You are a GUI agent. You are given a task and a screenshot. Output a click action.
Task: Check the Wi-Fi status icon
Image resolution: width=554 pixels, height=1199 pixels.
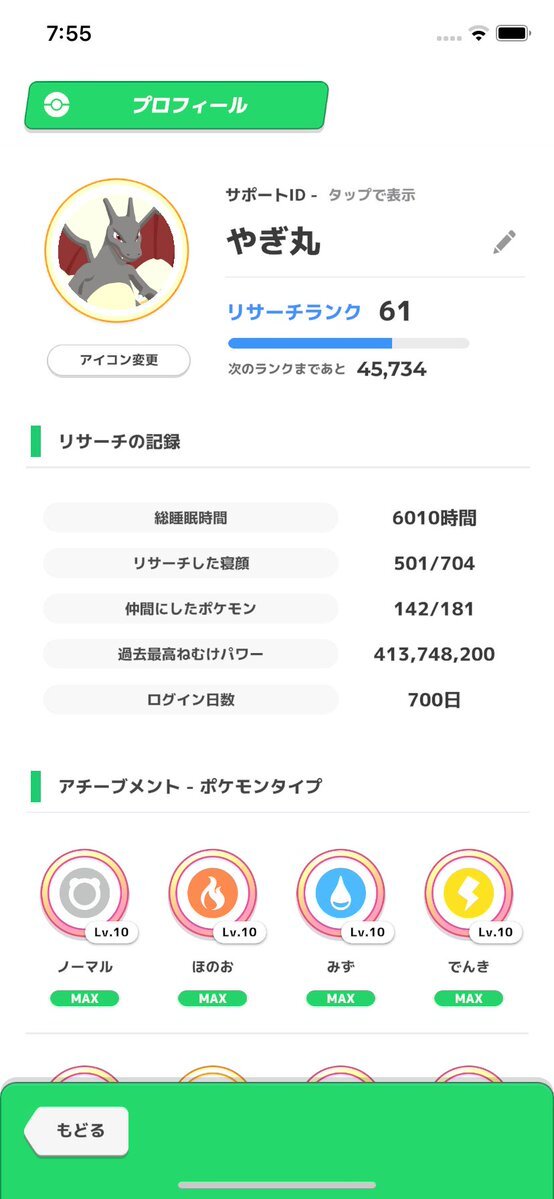(479, 34)
